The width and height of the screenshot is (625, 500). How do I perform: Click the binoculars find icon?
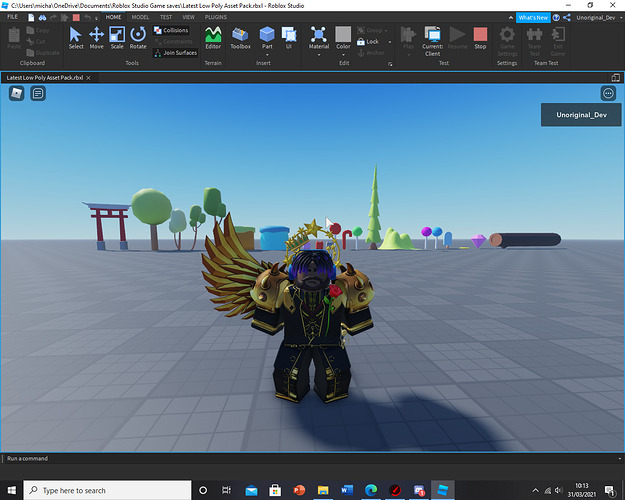(42, 17)
